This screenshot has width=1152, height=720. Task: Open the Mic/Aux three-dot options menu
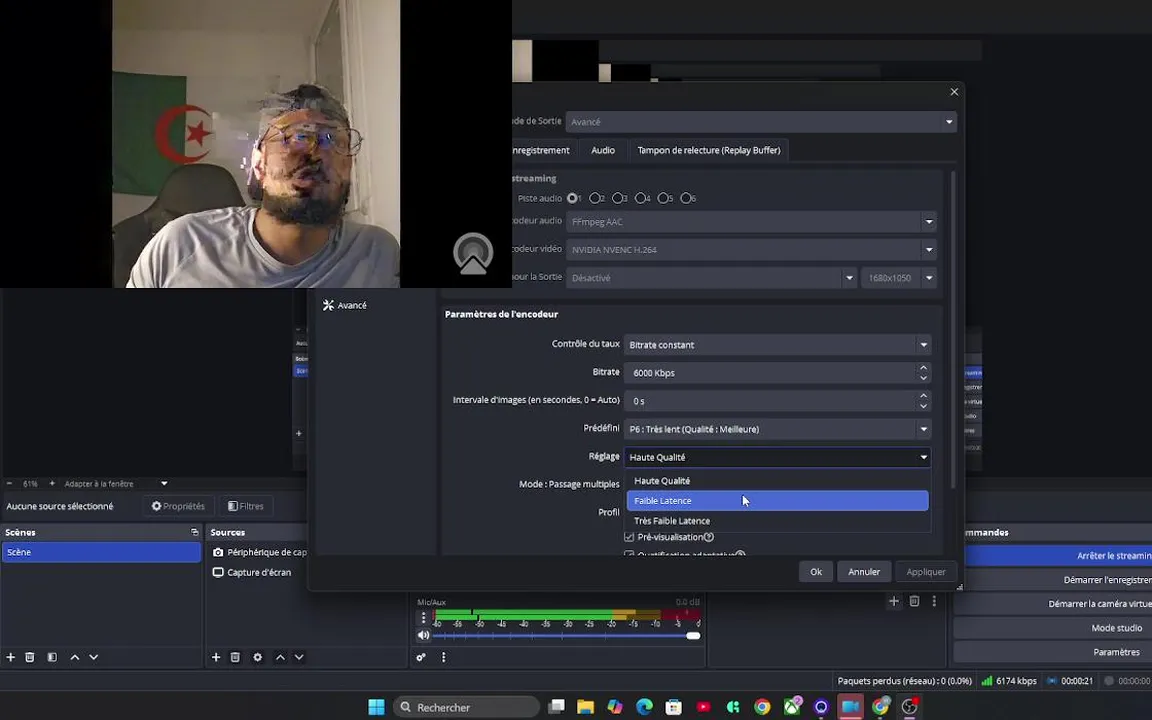(x=423, y=618)
